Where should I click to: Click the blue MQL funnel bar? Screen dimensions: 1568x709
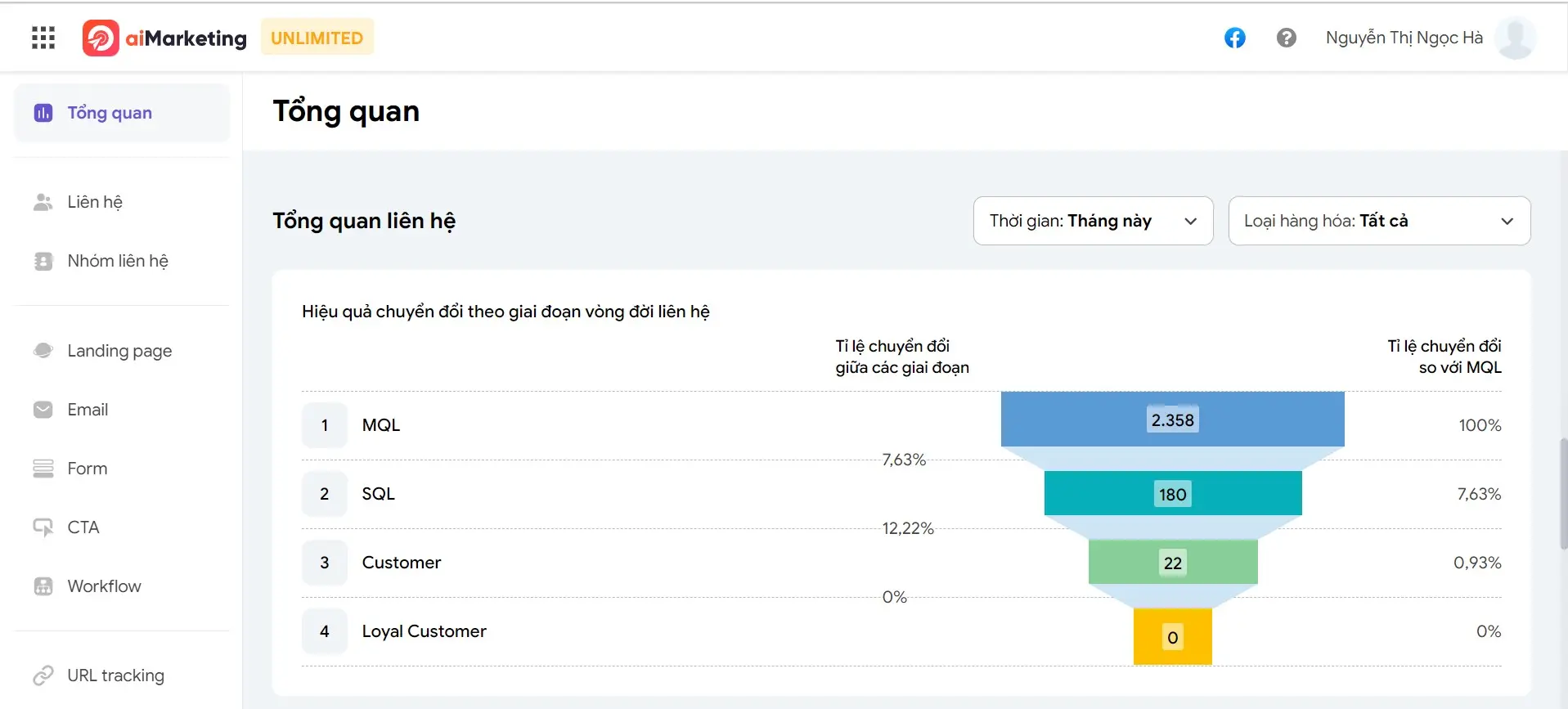click(x=1172, y=420)
